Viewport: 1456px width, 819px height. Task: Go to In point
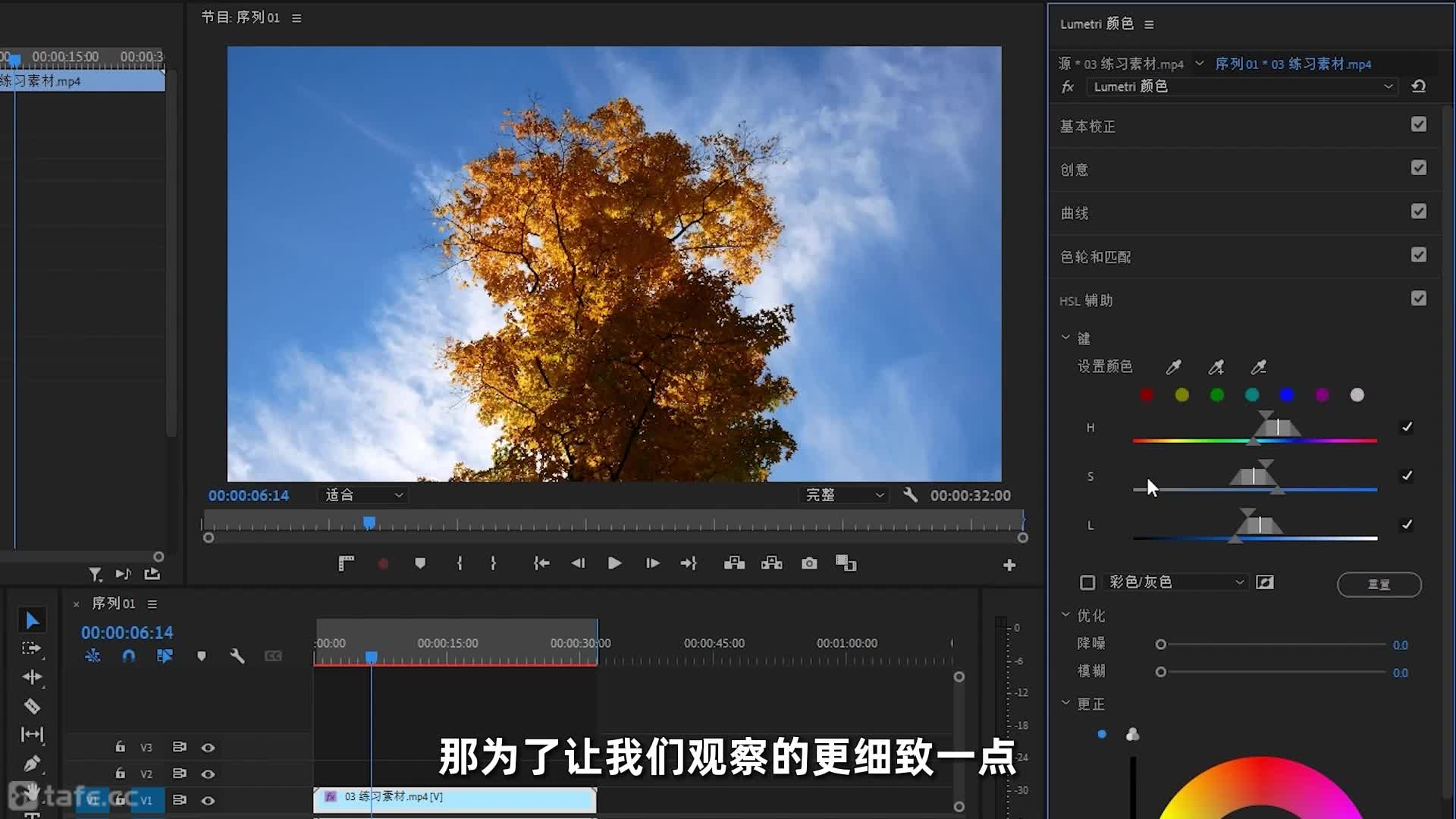click(x=541, y=563)
